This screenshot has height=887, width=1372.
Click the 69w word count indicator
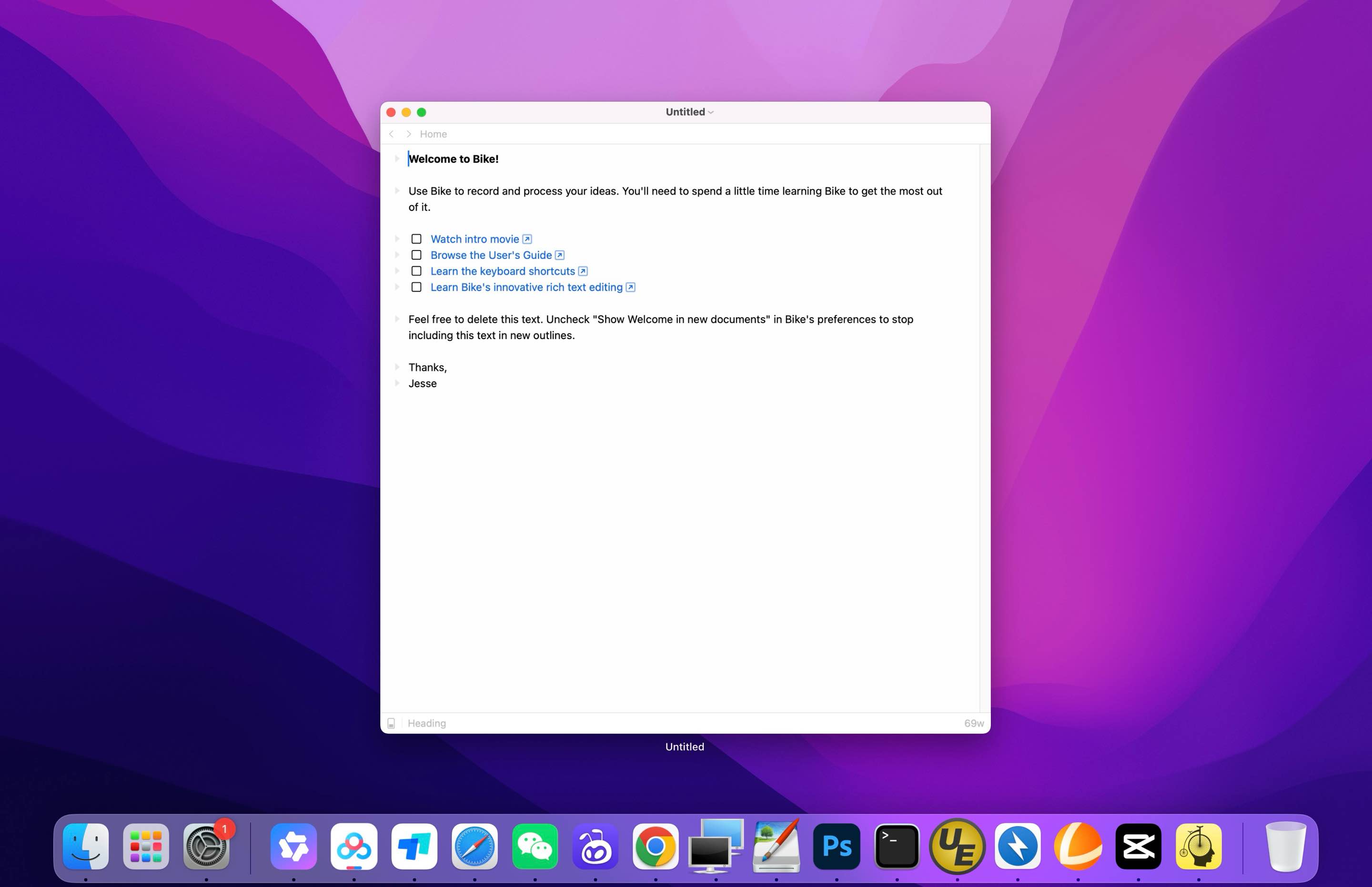974,723
